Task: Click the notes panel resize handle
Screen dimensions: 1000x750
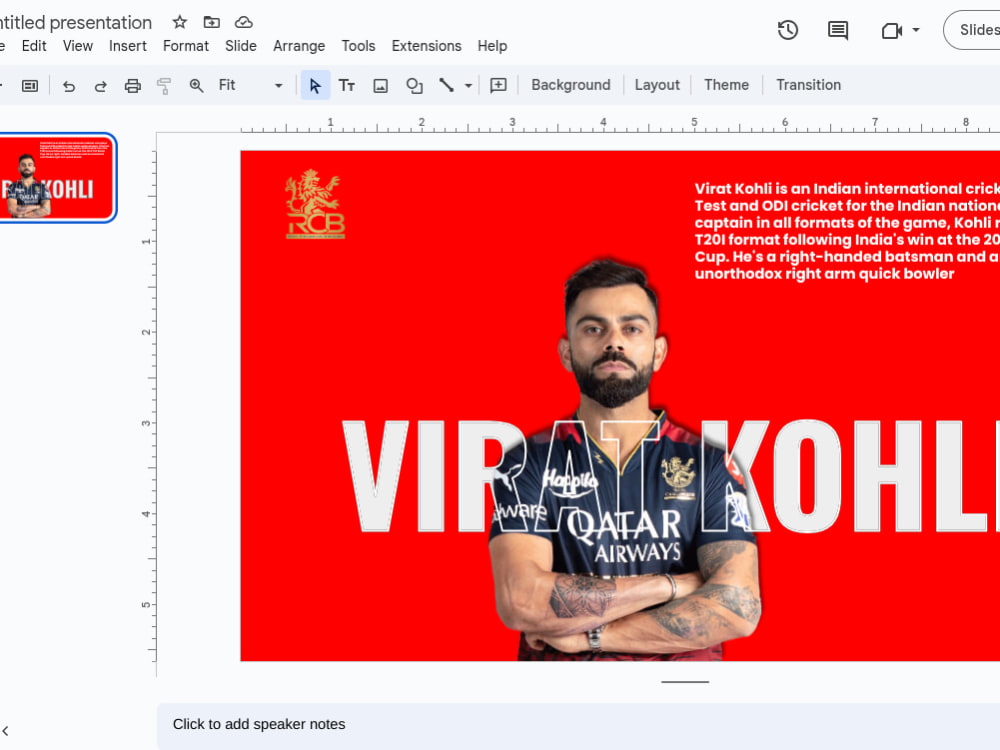Action: pyautogui.click(x=685, y=682)
